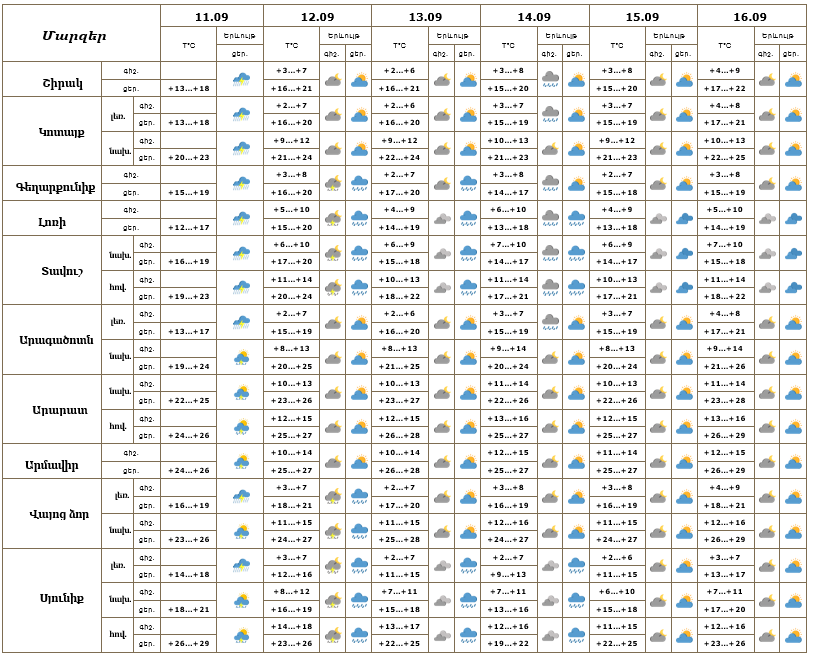Click the Մարզեր table header

81,35
